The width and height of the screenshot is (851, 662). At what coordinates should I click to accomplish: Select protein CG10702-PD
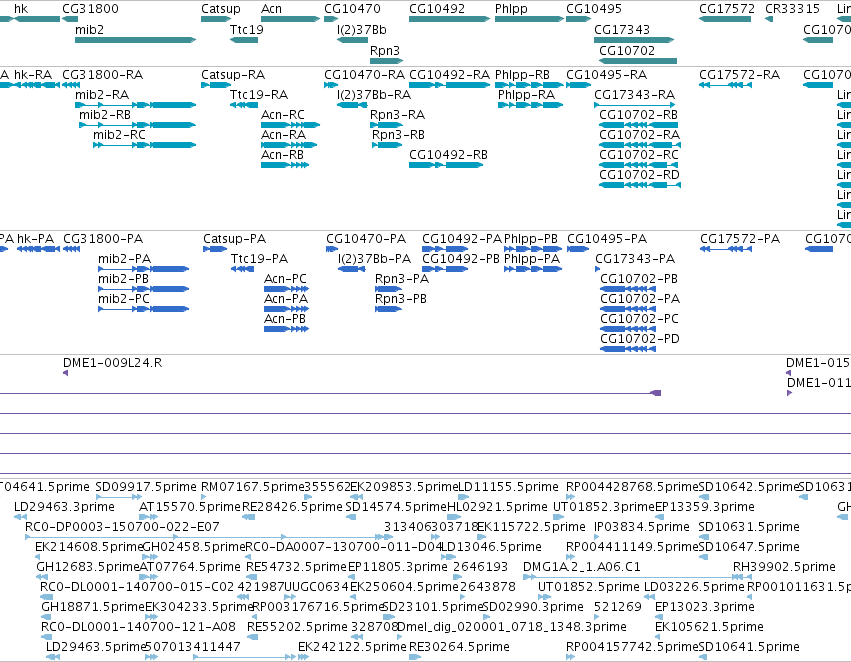(640, 339)
